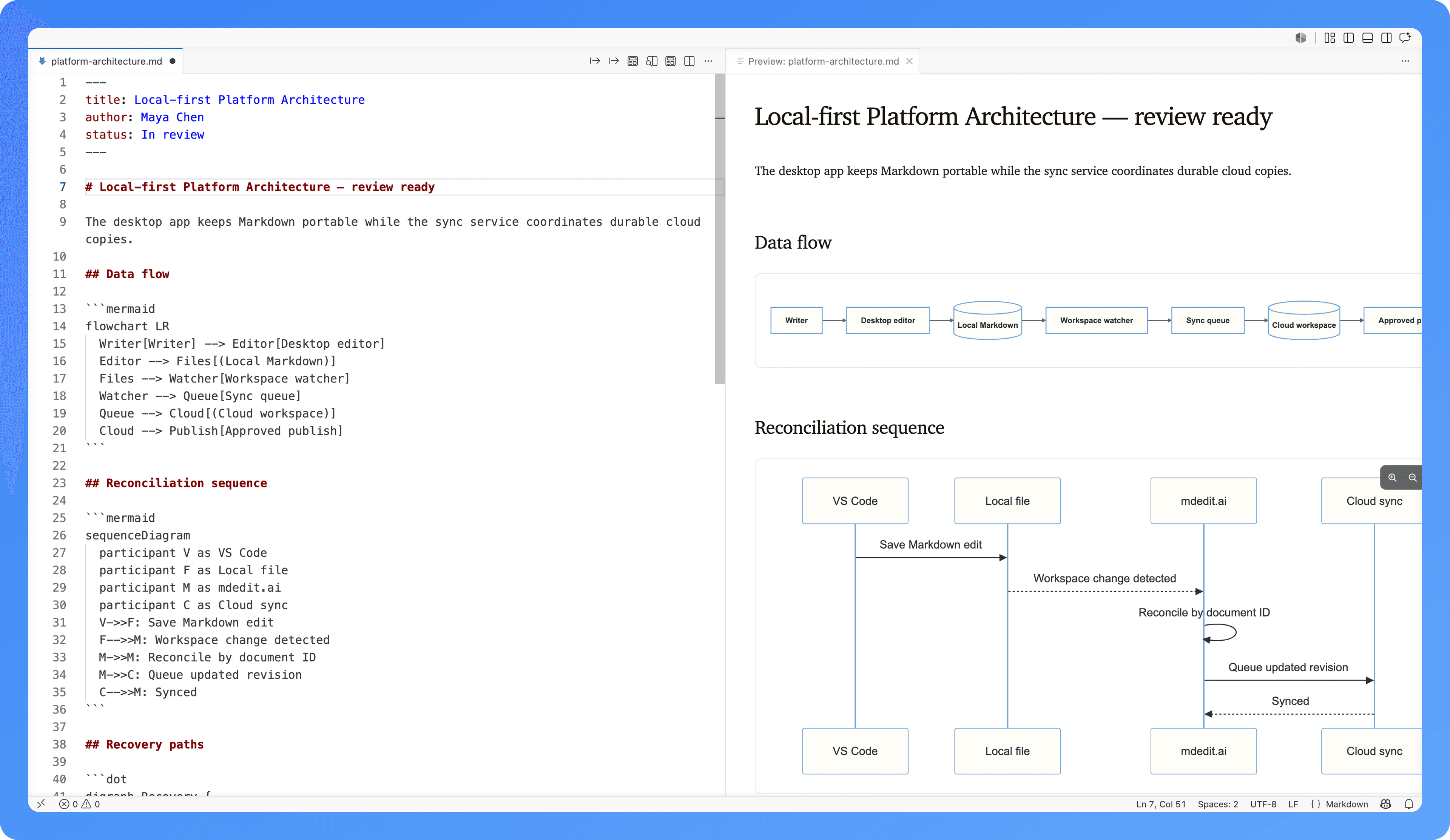The image size is (1450, 840).
Task: Click the title line 'Local-first Platform Architecture' in the front matter
Action: (225, 100)
